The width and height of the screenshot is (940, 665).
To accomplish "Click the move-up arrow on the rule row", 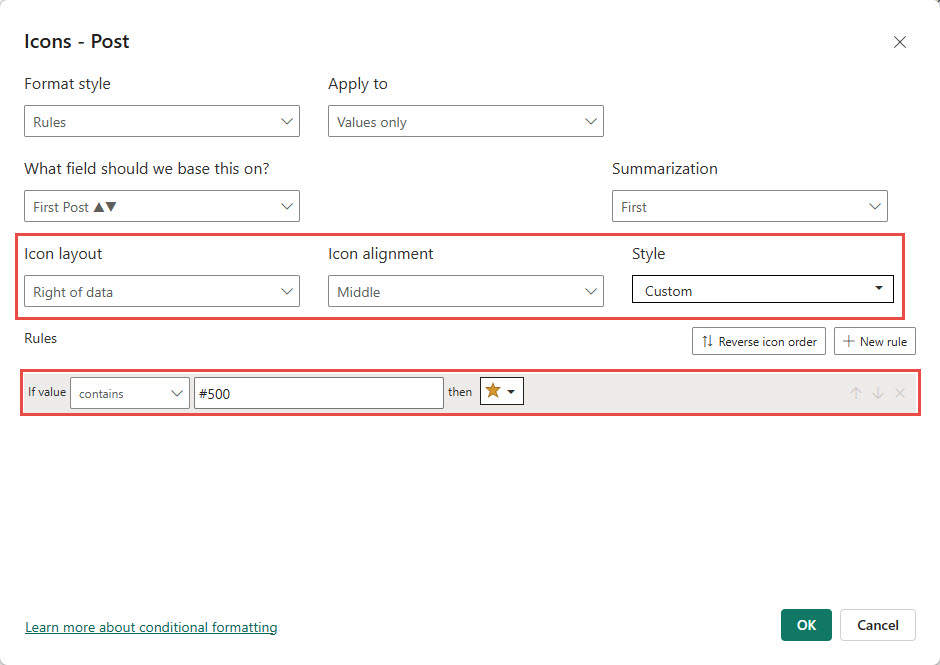I will point(856,392).
